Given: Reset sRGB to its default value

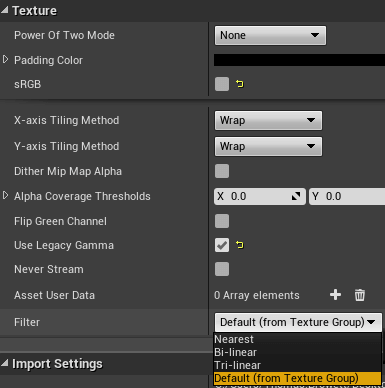Looking at the screenshot, I should click(240, 84).
